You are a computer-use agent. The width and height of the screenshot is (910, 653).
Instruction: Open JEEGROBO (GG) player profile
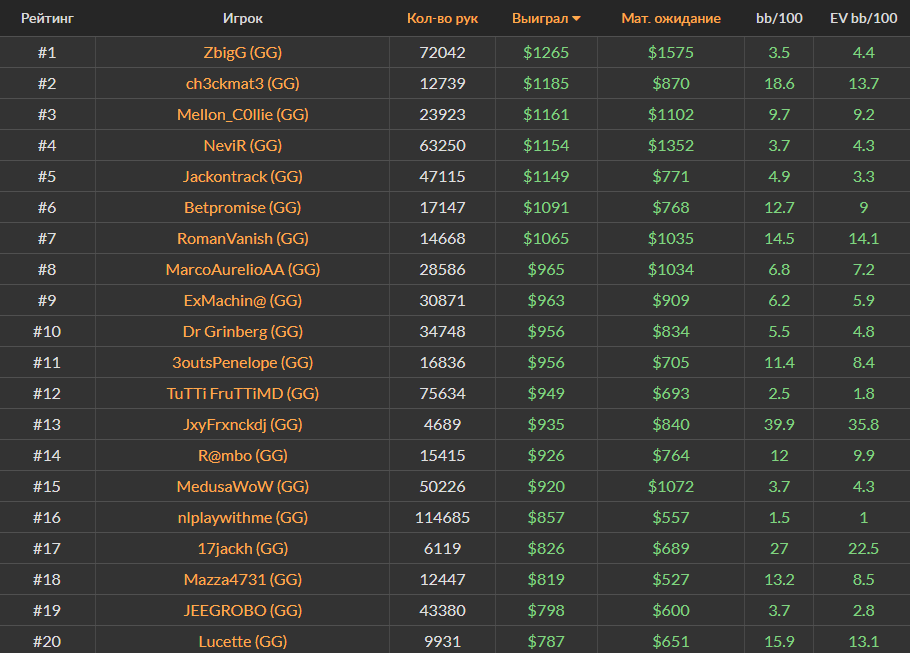tap(243, 610)
